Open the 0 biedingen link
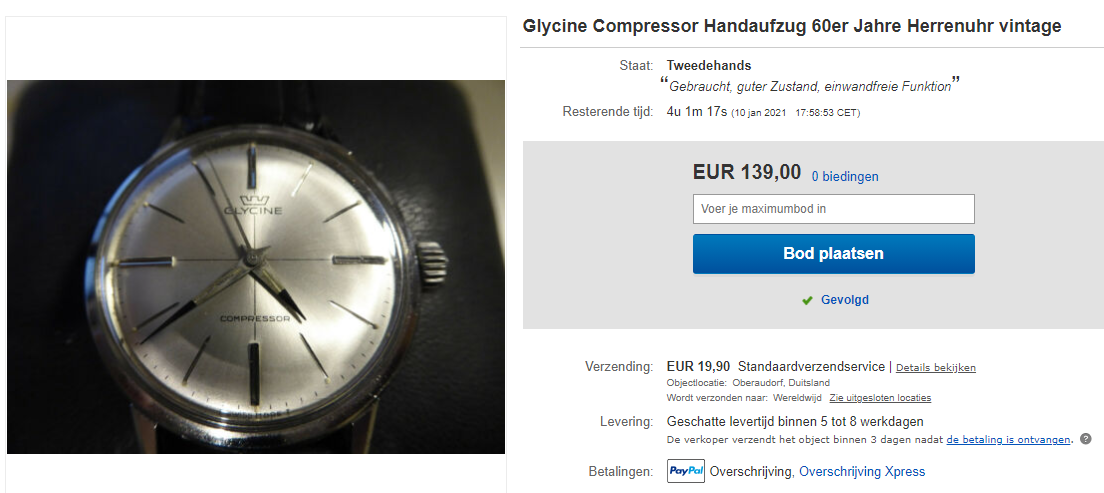 pyautogui.click(x=845, y=177)
